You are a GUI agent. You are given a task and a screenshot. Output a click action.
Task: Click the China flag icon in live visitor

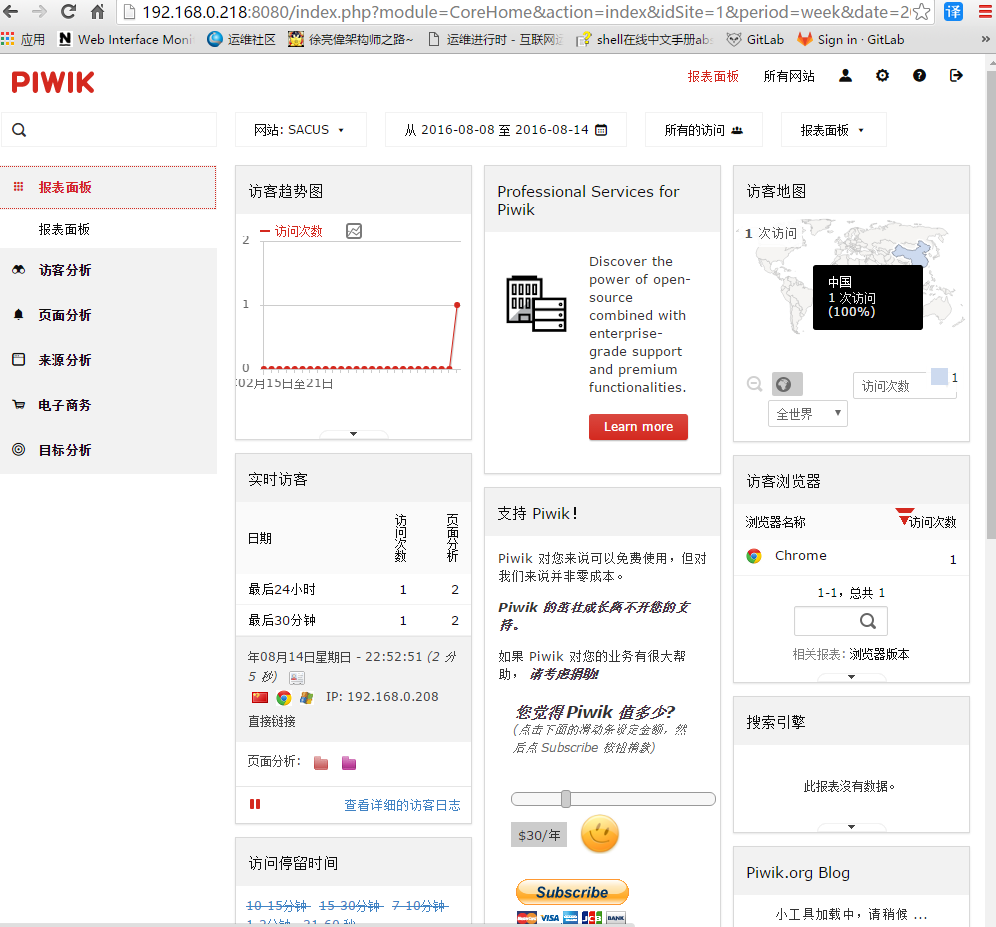[260, 698]
